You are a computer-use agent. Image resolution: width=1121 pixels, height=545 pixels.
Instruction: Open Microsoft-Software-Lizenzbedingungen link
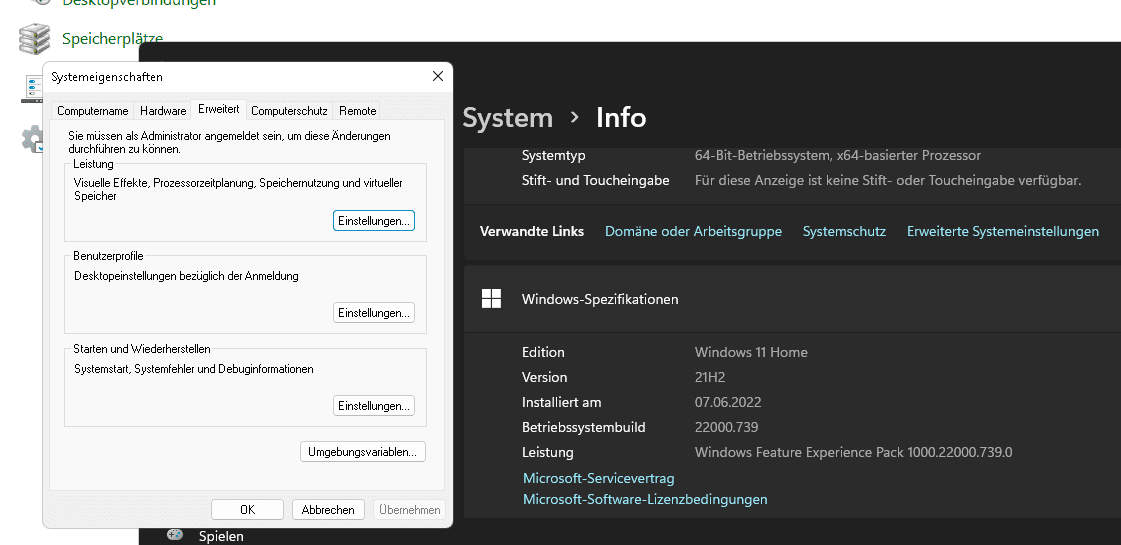[x=645, y=499]
